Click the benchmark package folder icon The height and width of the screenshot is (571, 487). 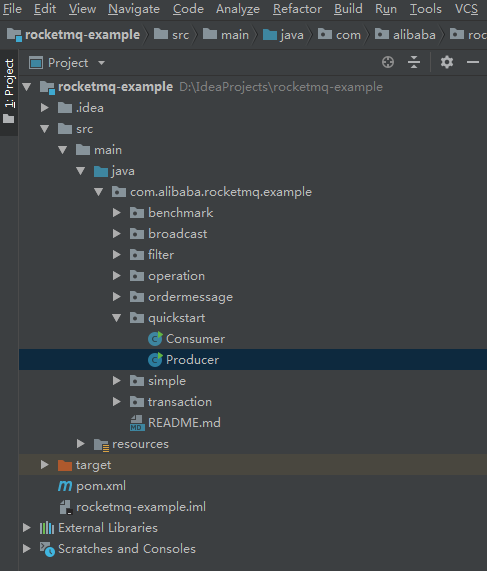(137, 213)
